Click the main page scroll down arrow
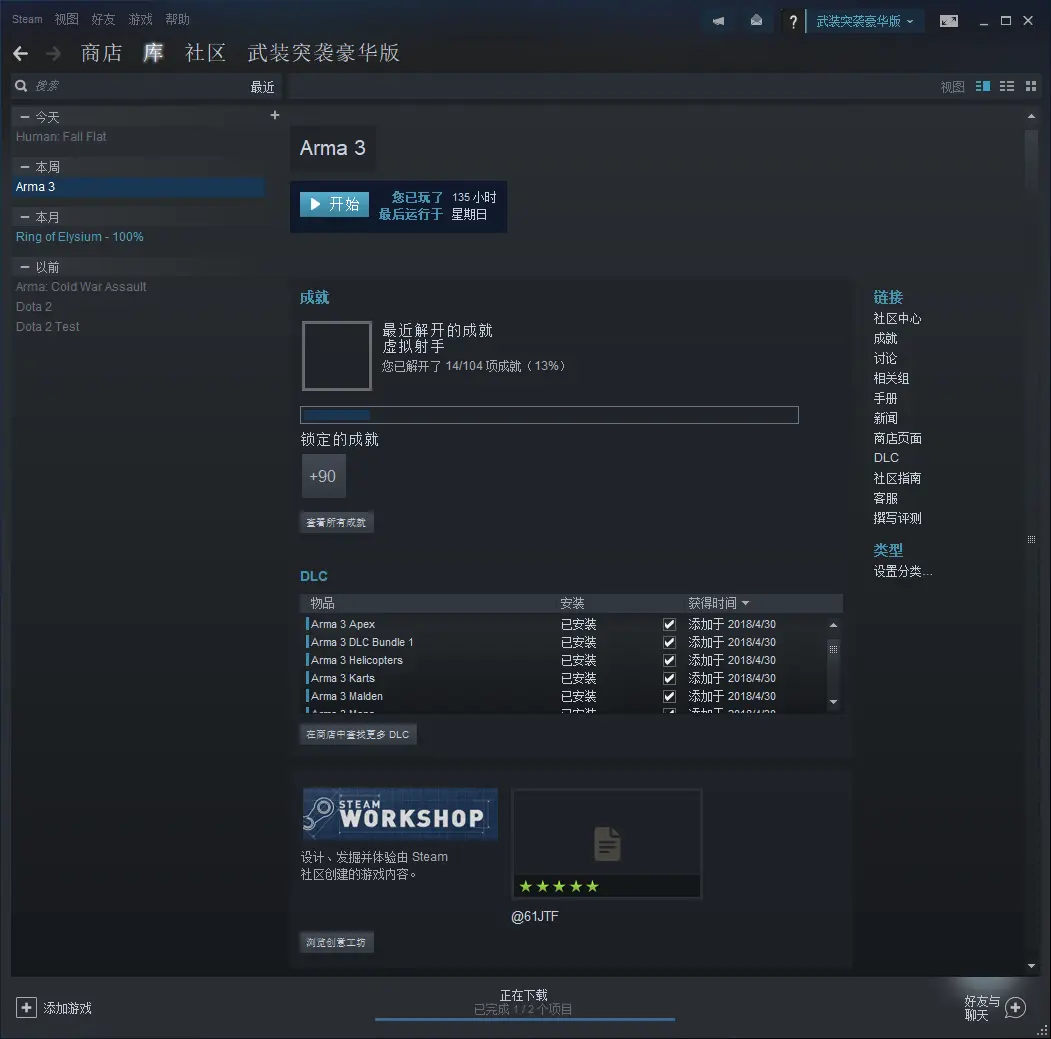Viewport: 1051px width, 1039px height. (1031, 966)
